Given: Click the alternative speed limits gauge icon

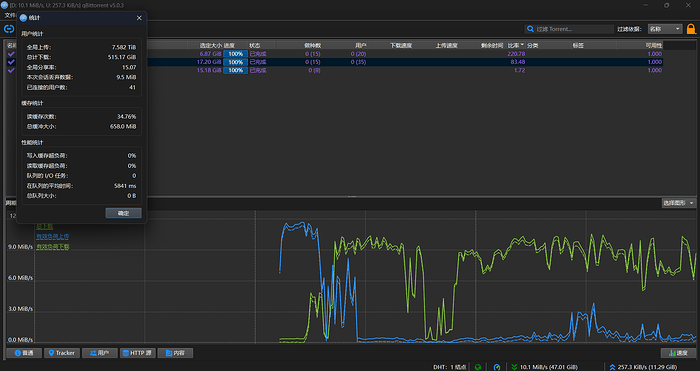Looking at the screenshot, I should [x=497, y=367].
